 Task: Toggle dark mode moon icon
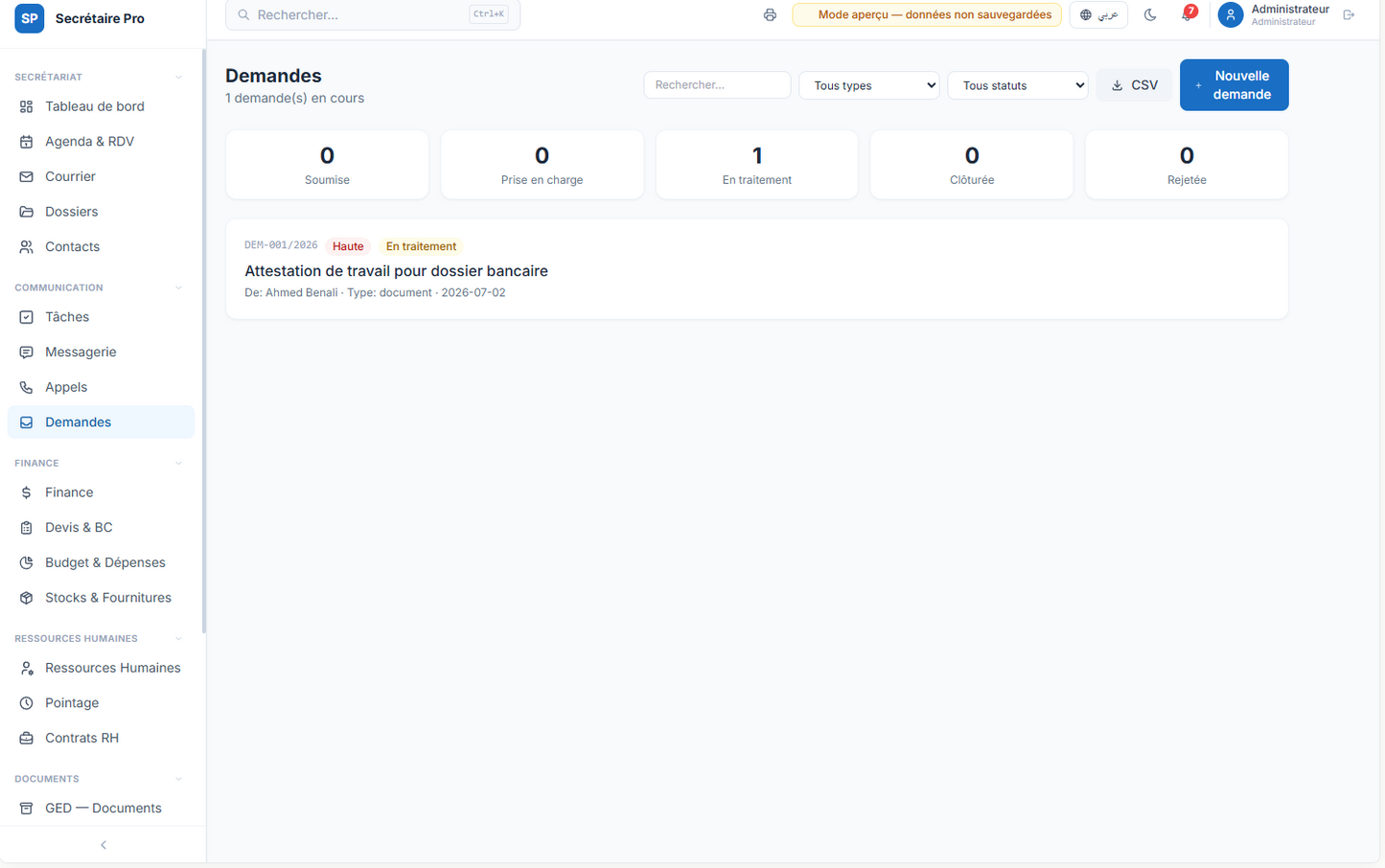pyautogui.click(x=1150, y=15)
